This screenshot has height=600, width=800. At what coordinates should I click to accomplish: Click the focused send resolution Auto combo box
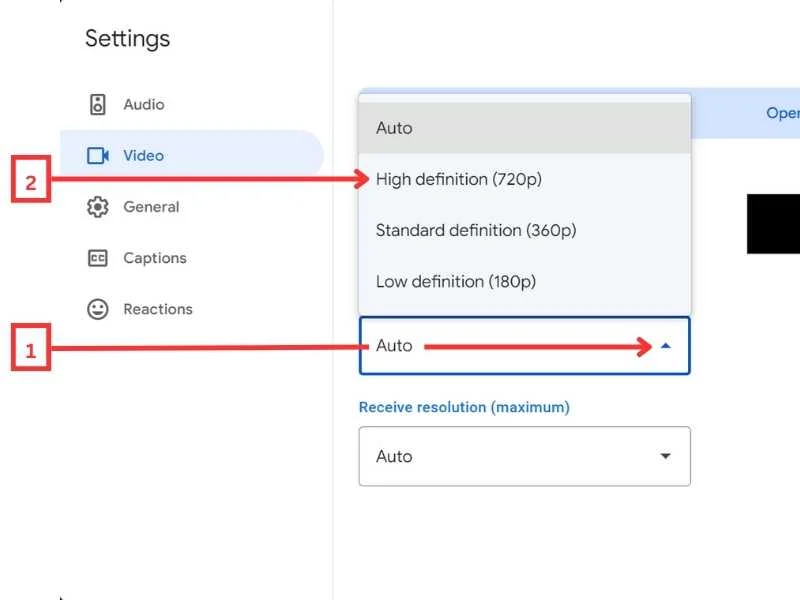(524, 345)
